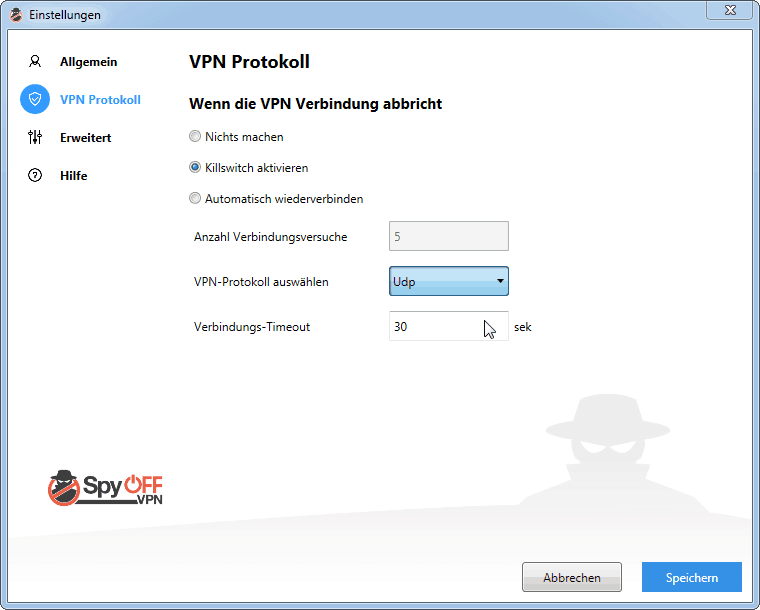The image size is (760, 610).
Task: Choose Automatisch wiederverbinden radio option
Action: [x=195, y=199]
